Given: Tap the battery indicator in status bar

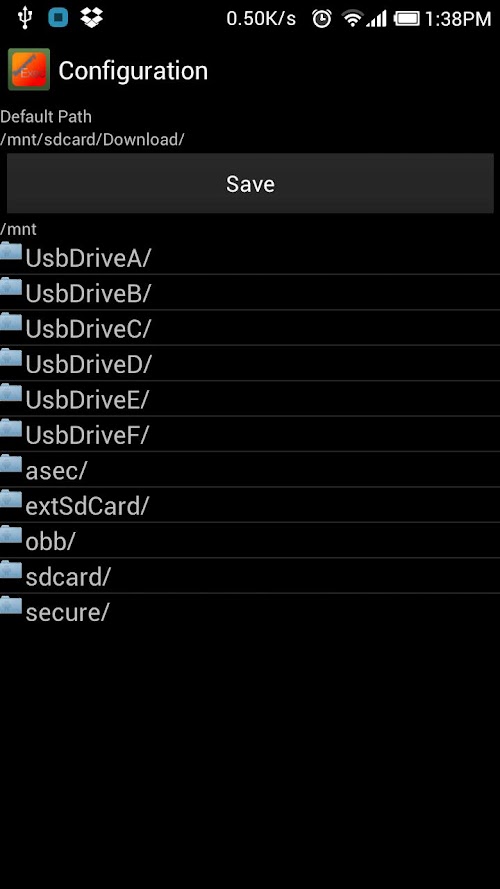Looking at the screenshot, I should (x=406, y=19).
